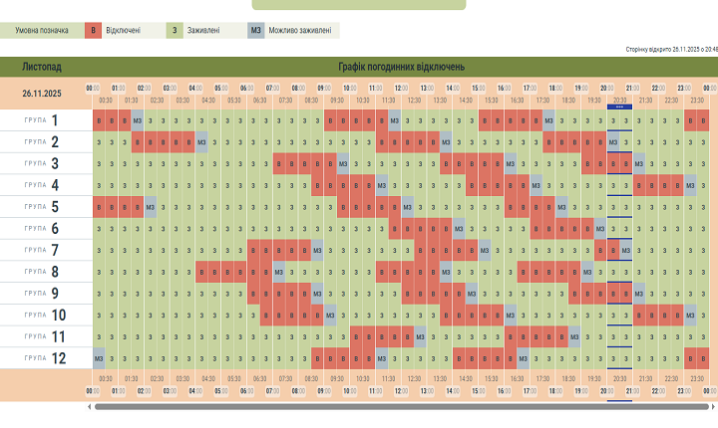Click the horizontal scrollbar thumb
Image resolution: width=718 pixels, height=428 pixels.
pyautogui.click(x=400, y=407)
